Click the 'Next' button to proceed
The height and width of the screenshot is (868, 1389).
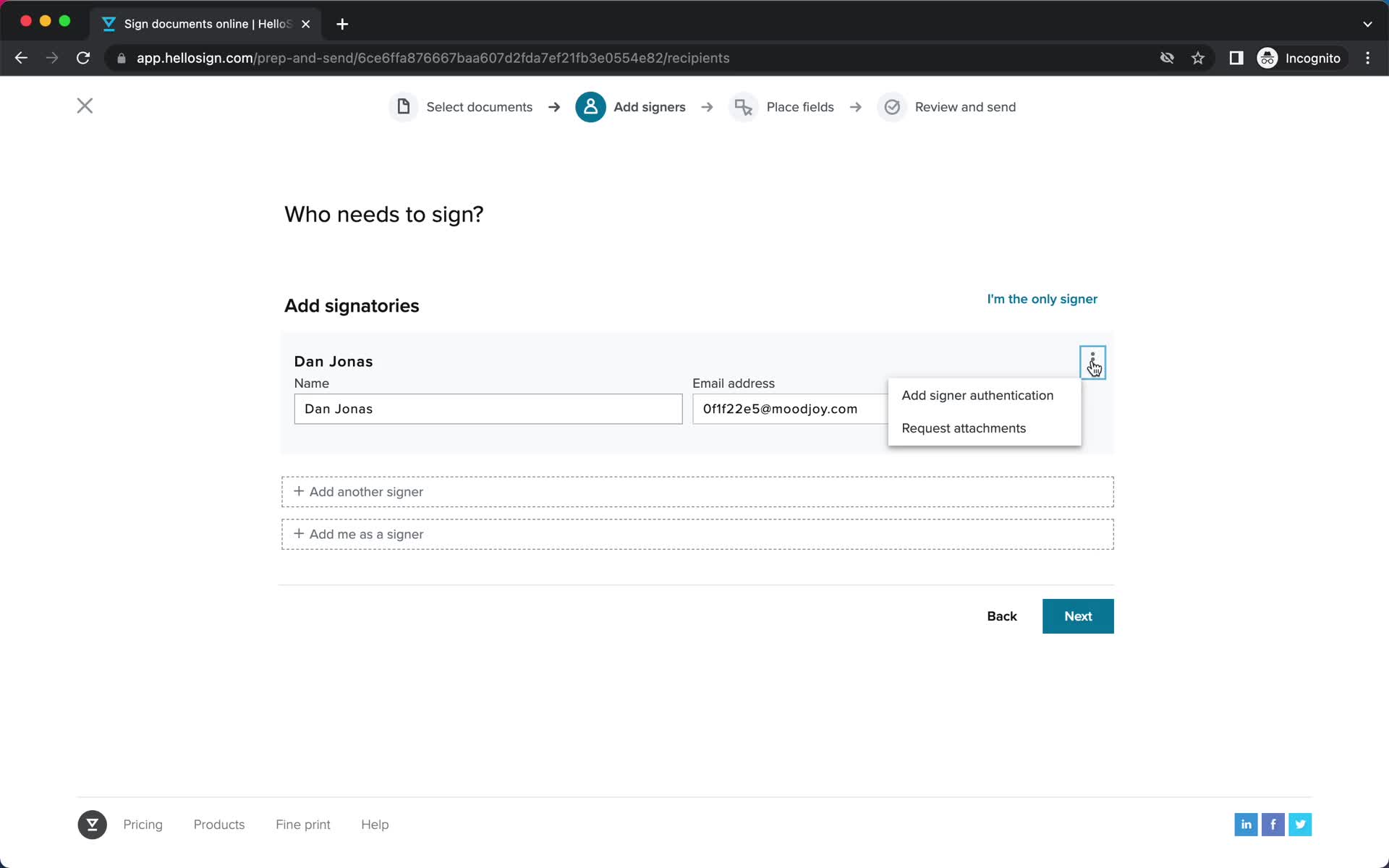tap(1078, 616)
